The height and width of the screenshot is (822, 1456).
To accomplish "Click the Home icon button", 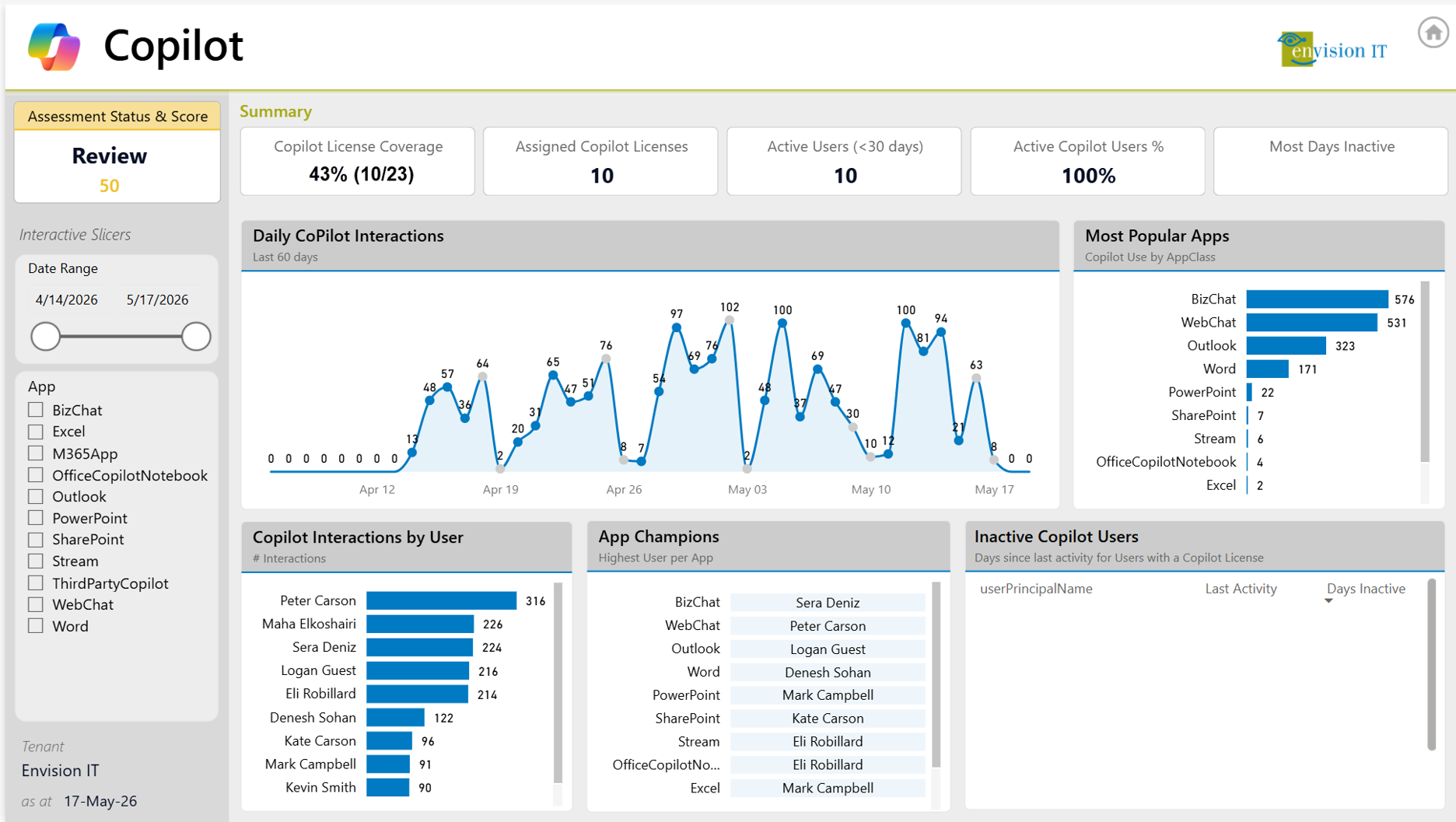I will [x=1433, y=33].
